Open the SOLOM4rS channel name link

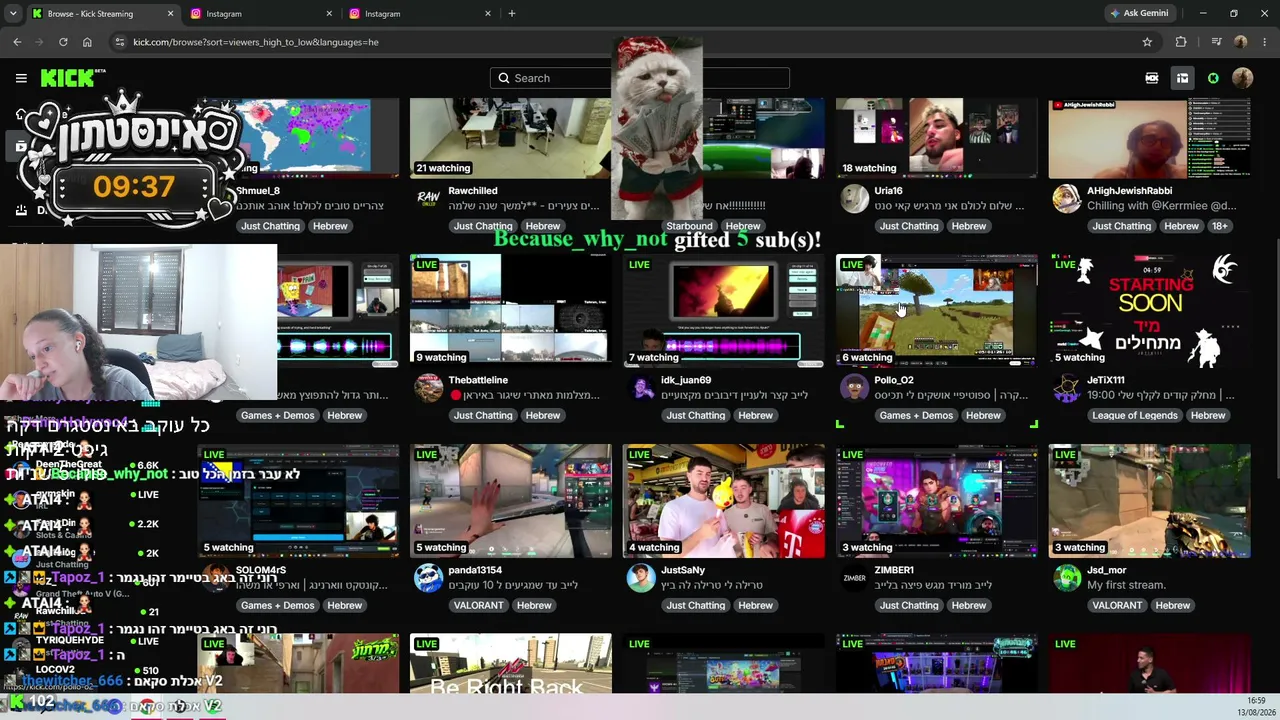(x=260, y=570)
